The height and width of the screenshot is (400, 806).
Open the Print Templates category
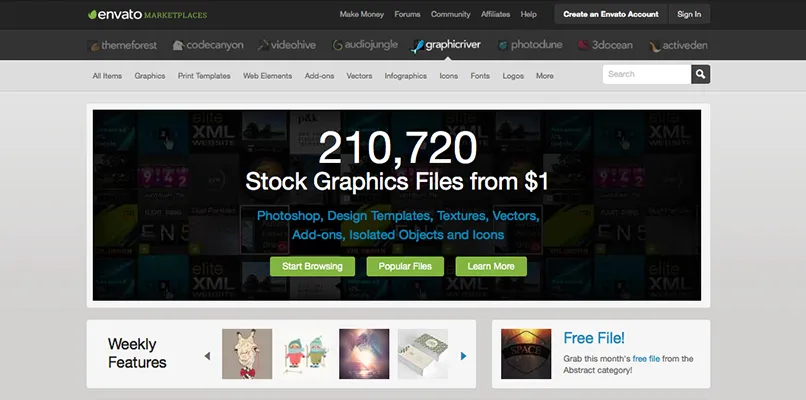(x=204, y=76)
